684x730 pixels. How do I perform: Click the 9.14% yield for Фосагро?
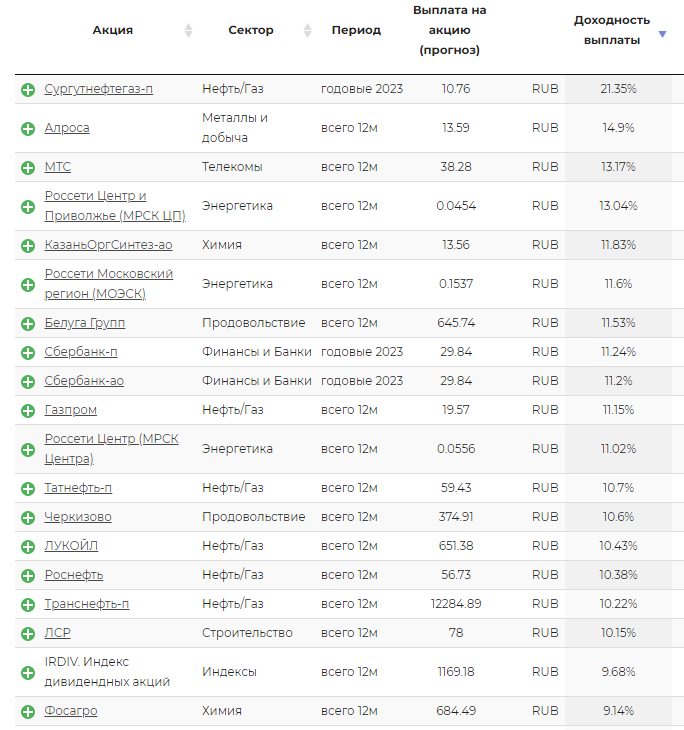pos(618,711)
